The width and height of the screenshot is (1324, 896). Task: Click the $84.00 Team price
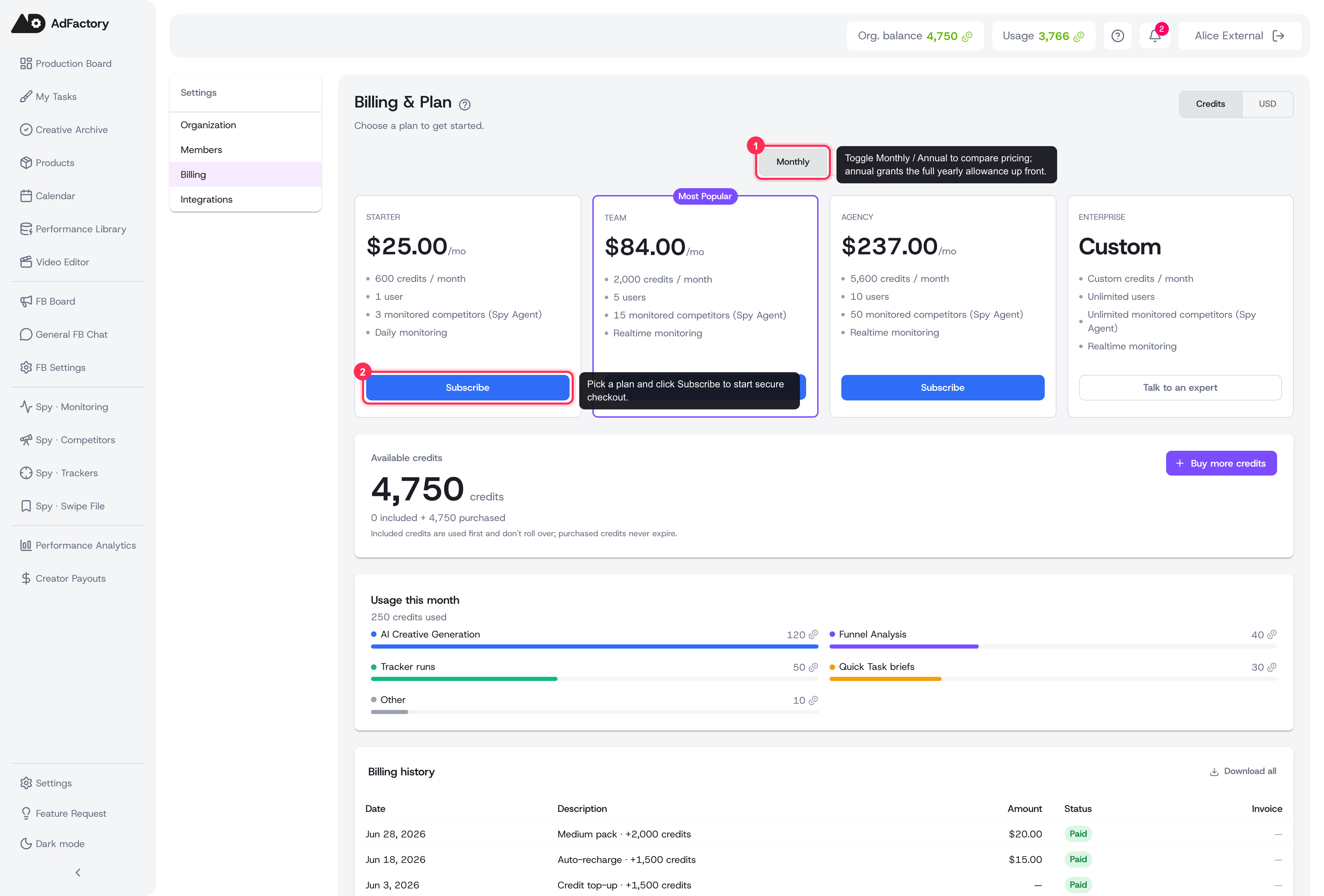tap(645, 247)
